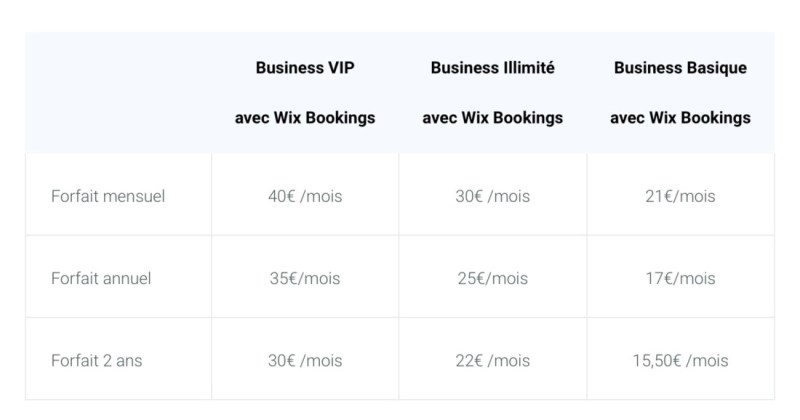This screenshot has width=800, height=420.
Task: Click the blank area beneath the table
Action: 400,410
